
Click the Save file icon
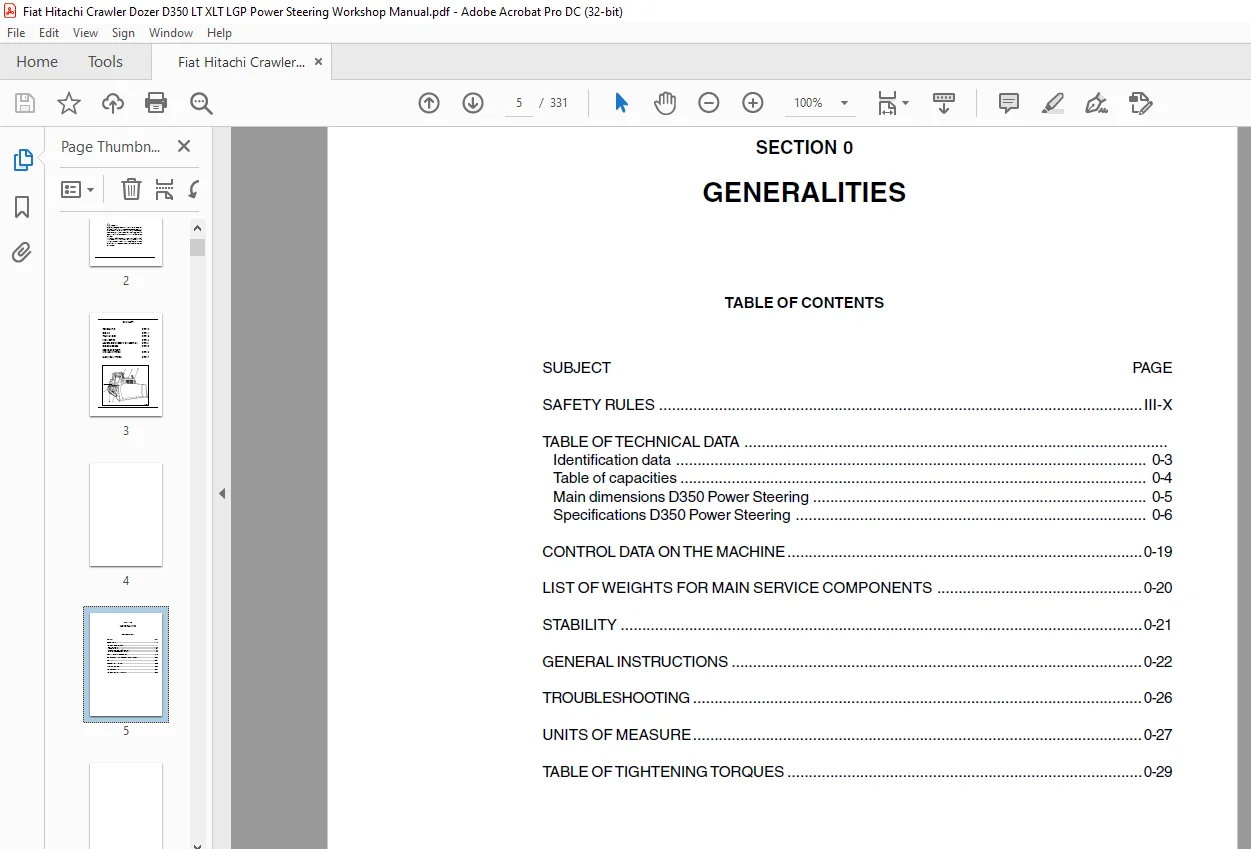click(25, 103)
